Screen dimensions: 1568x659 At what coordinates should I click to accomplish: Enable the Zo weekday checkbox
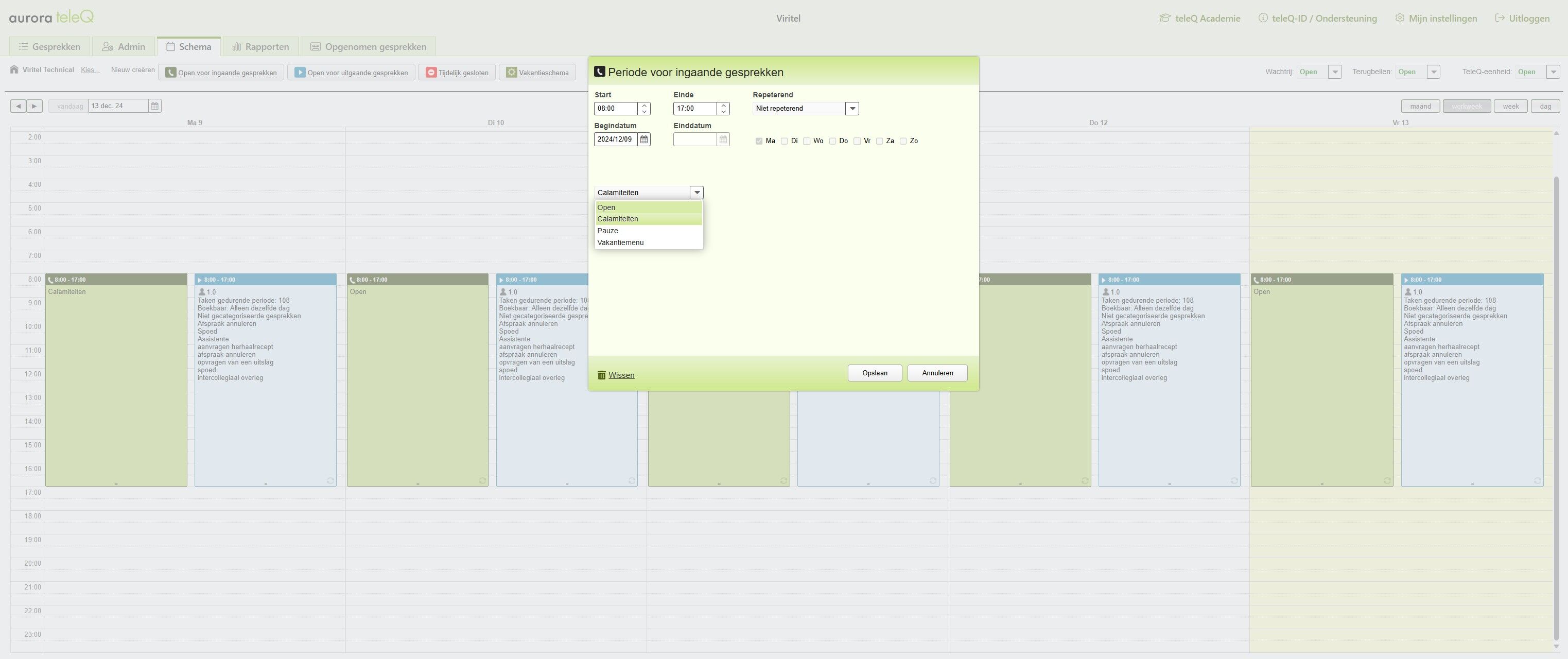(903, 141)
